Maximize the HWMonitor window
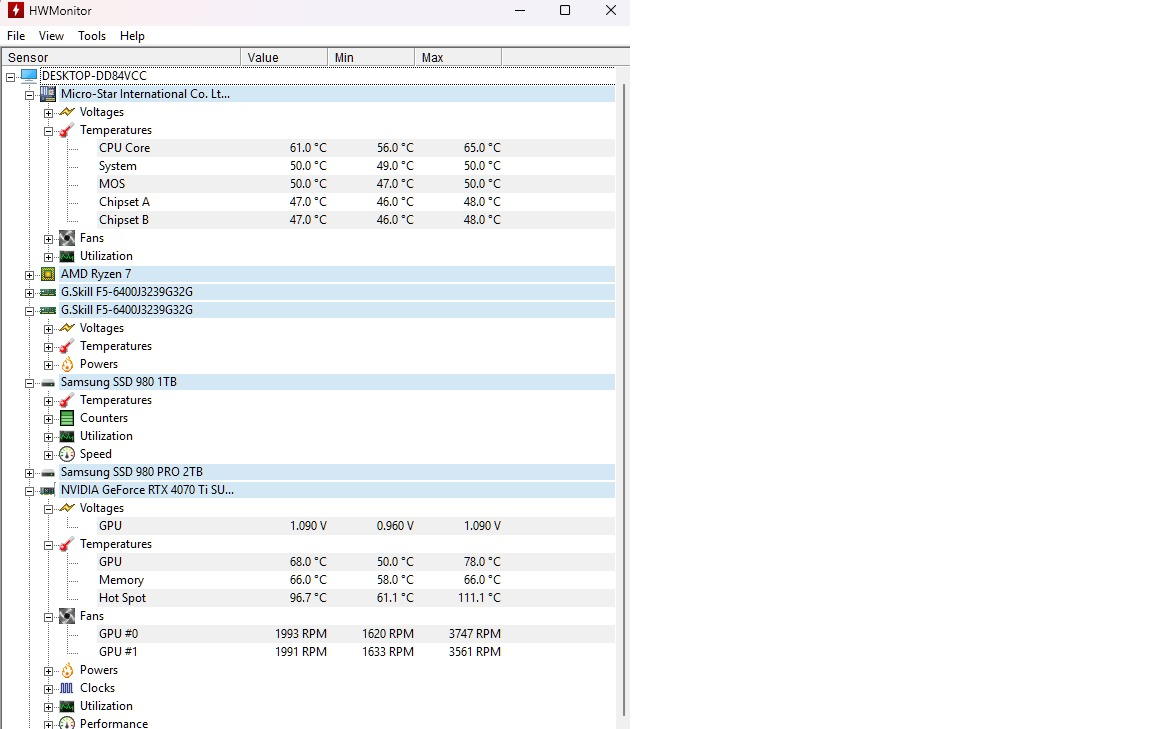Image resolution: width=1152 pixels, height=729 pixels. 565,10
